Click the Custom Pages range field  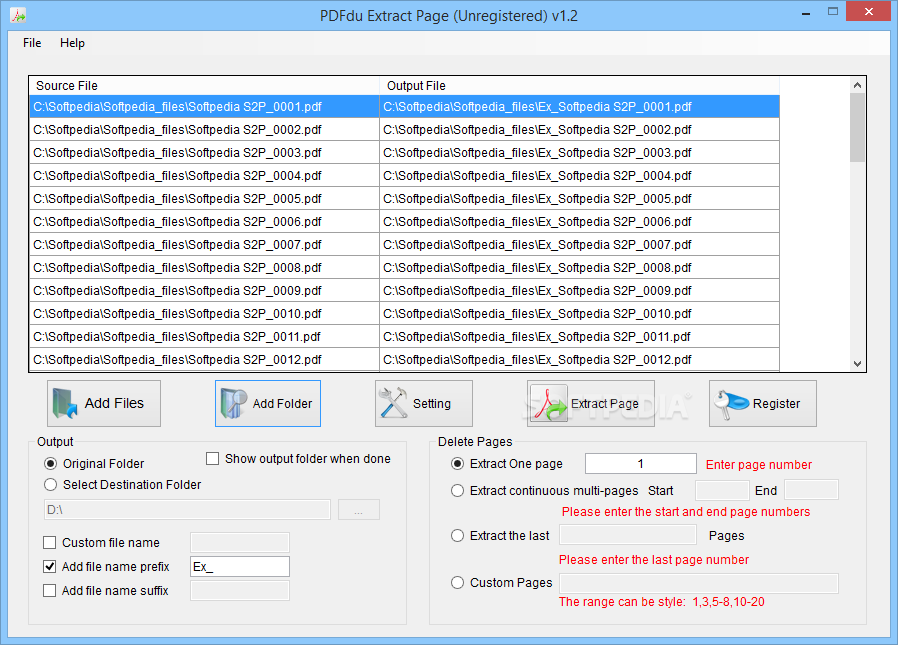(x=699, y=583)
